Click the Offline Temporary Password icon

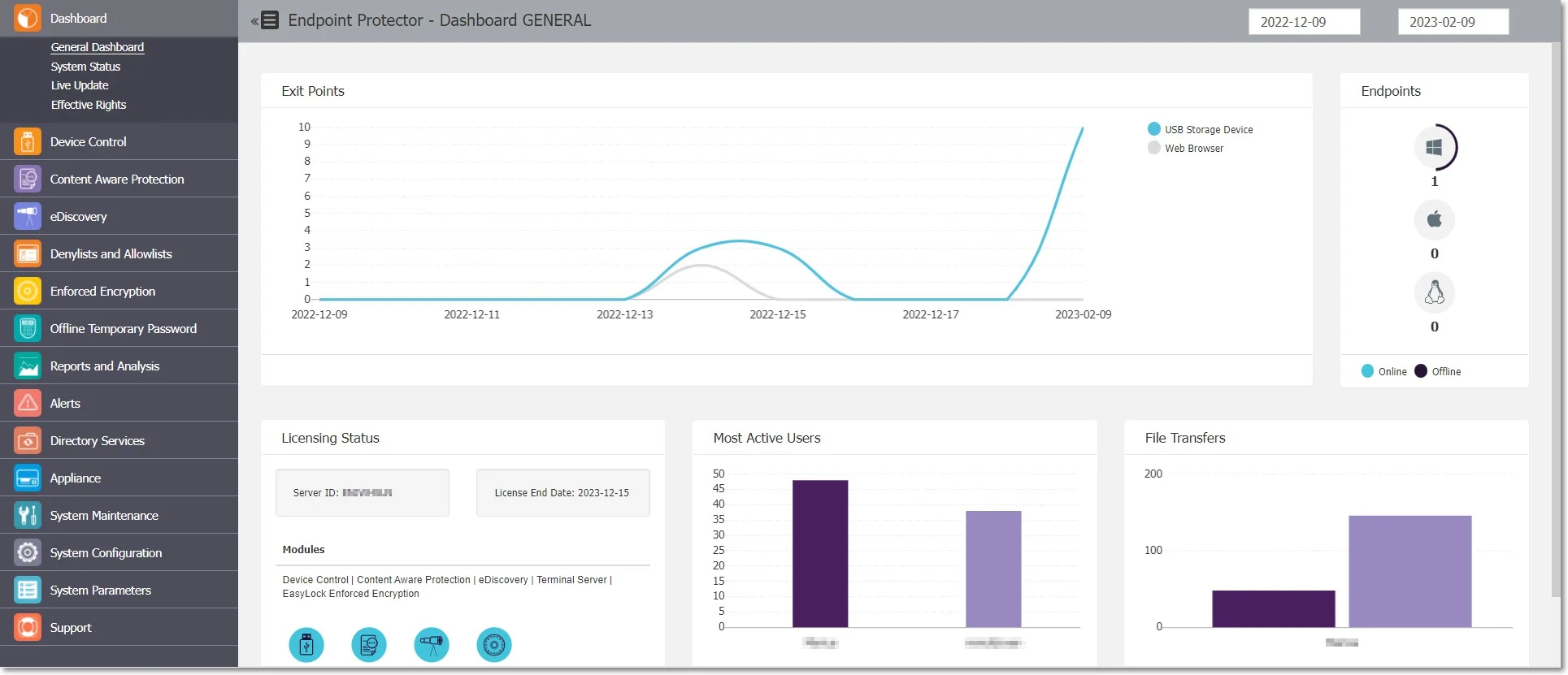[x=28, y=328]
